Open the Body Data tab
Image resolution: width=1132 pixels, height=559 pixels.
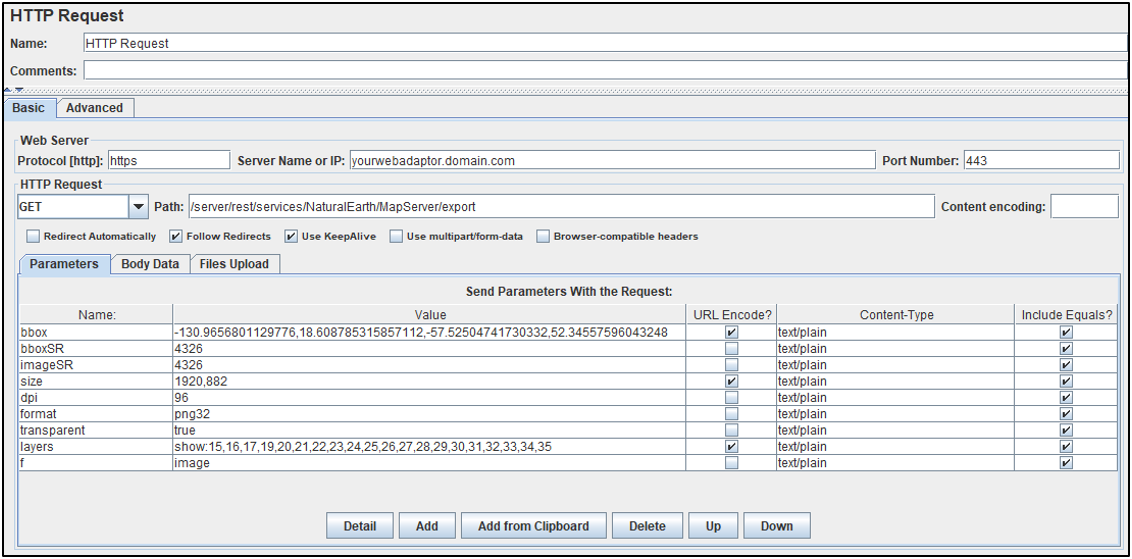point(150,264)
